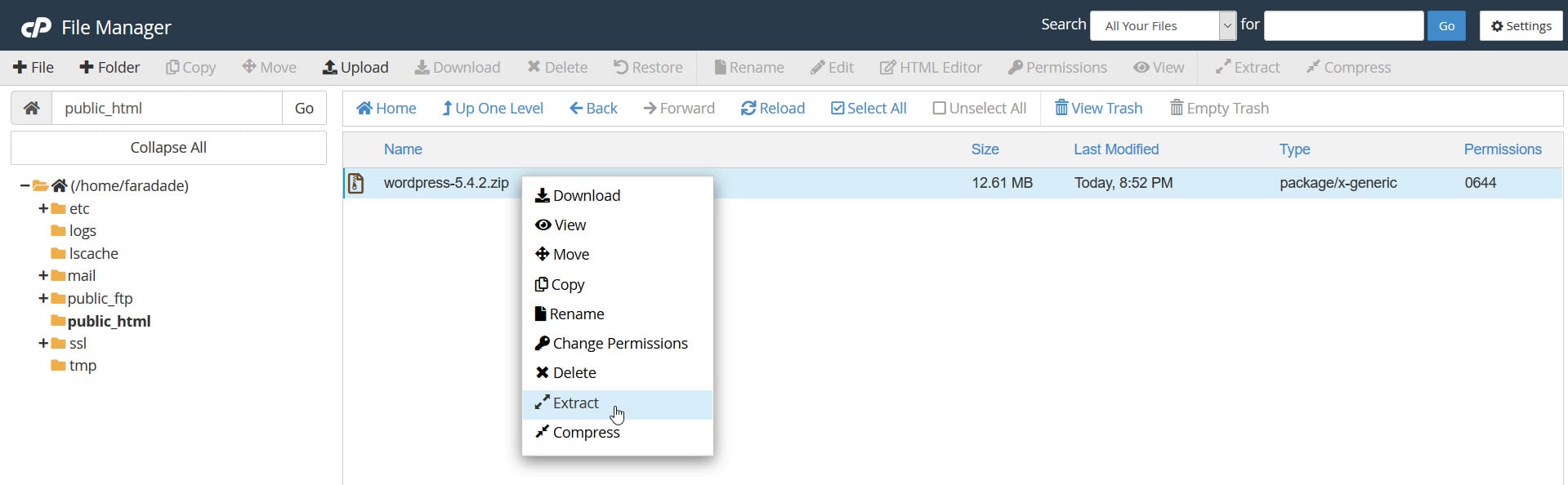Collapse the /home/faradade root tree node

25,185
